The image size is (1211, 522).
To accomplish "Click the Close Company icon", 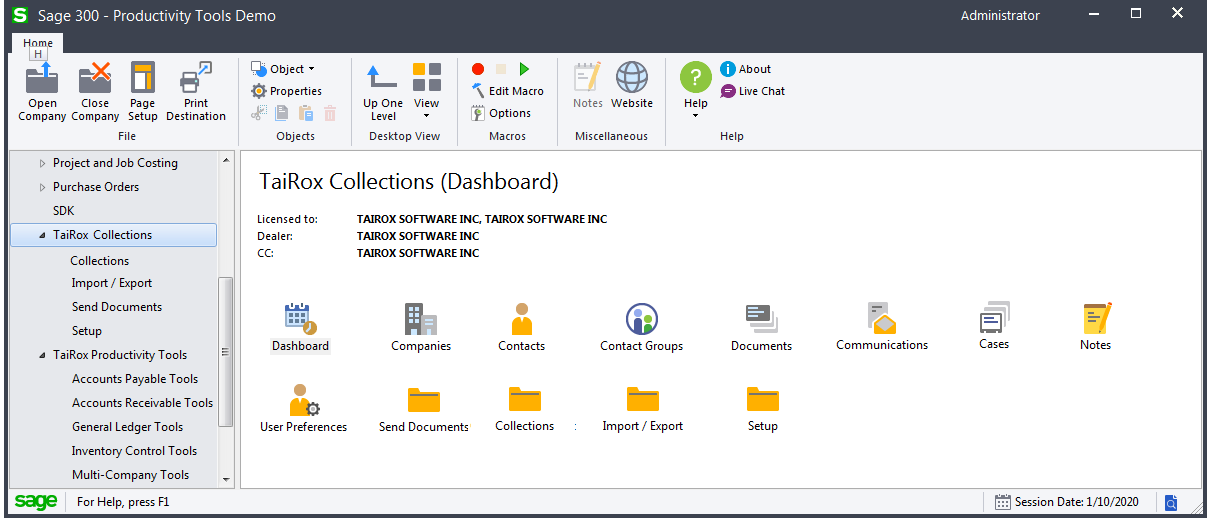I will tap(95, 78).
